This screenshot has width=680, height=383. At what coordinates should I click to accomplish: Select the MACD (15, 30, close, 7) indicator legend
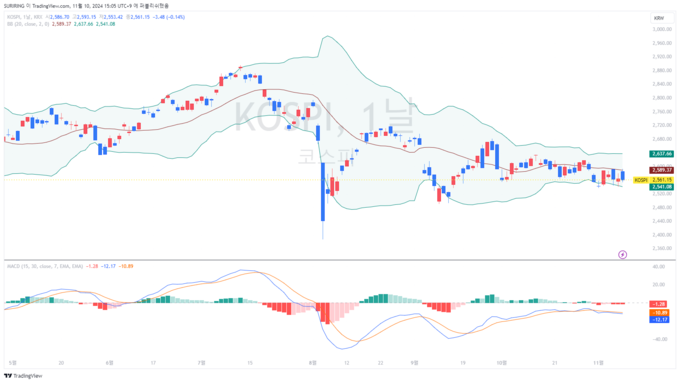click(x=45, y=266)
